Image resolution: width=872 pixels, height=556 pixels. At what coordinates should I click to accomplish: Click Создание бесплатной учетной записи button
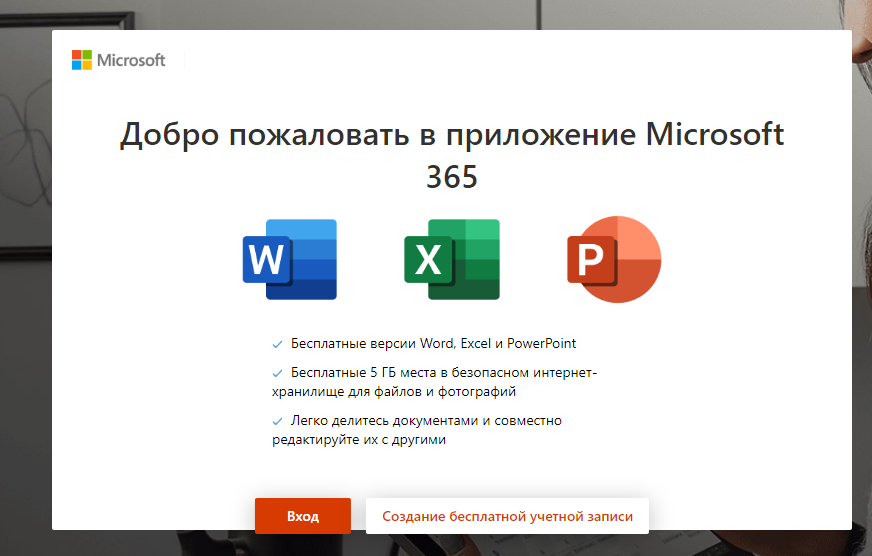[x=507, y=516]
